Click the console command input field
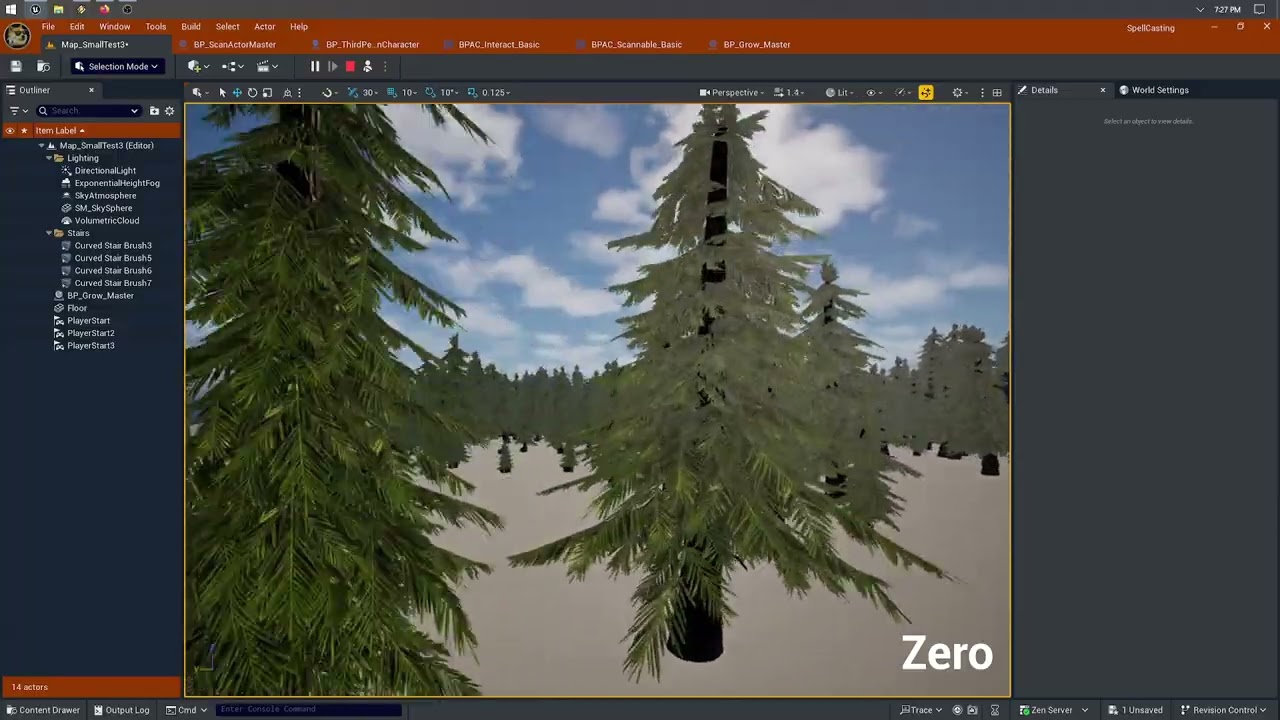The width and height of the screenshot is (1280, 720). pyautogui.click(x=309, y=710)
